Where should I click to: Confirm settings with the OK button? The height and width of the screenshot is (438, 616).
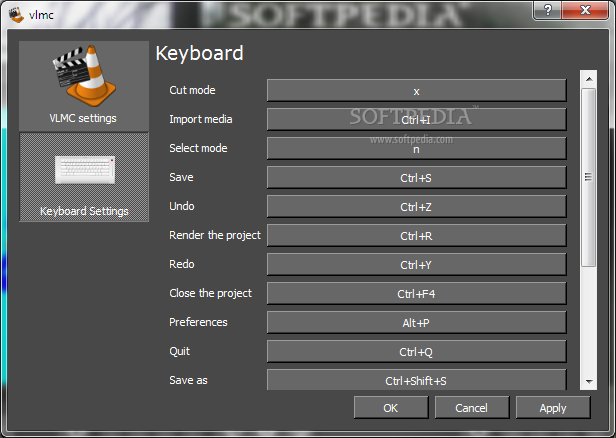tap(391, 408)
